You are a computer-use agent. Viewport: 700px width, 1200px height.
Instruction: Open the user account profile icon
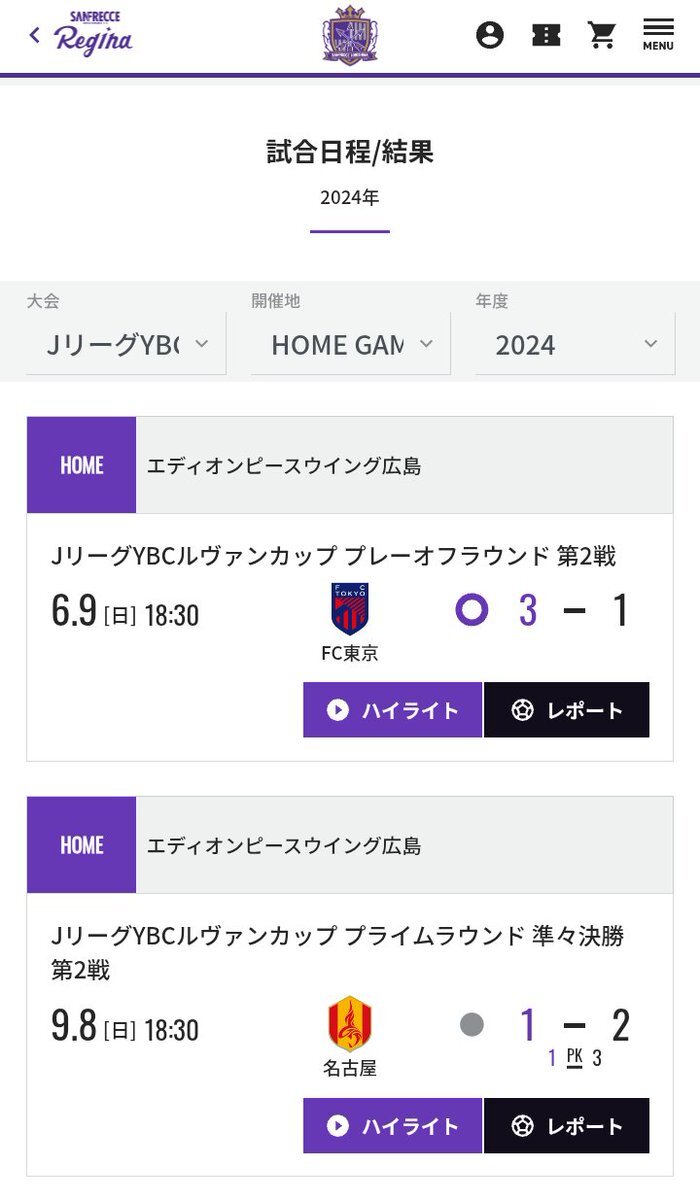[489, 36]
